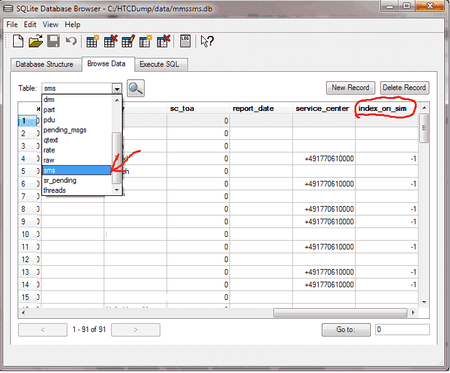
Task: Open the Execute SQL tab
Action: pos(159,64)
